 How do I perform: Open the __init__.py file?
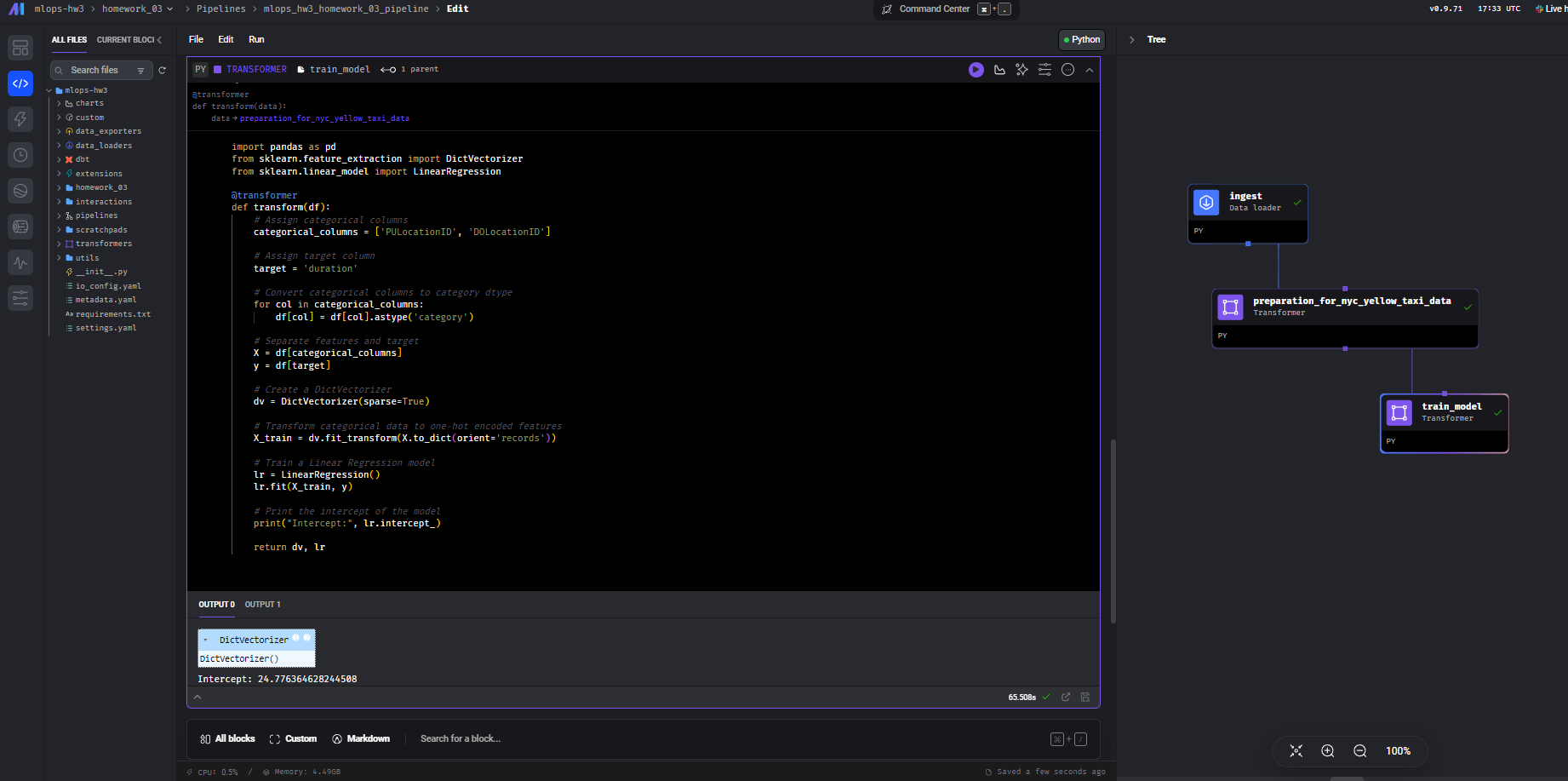click(101, 272)
